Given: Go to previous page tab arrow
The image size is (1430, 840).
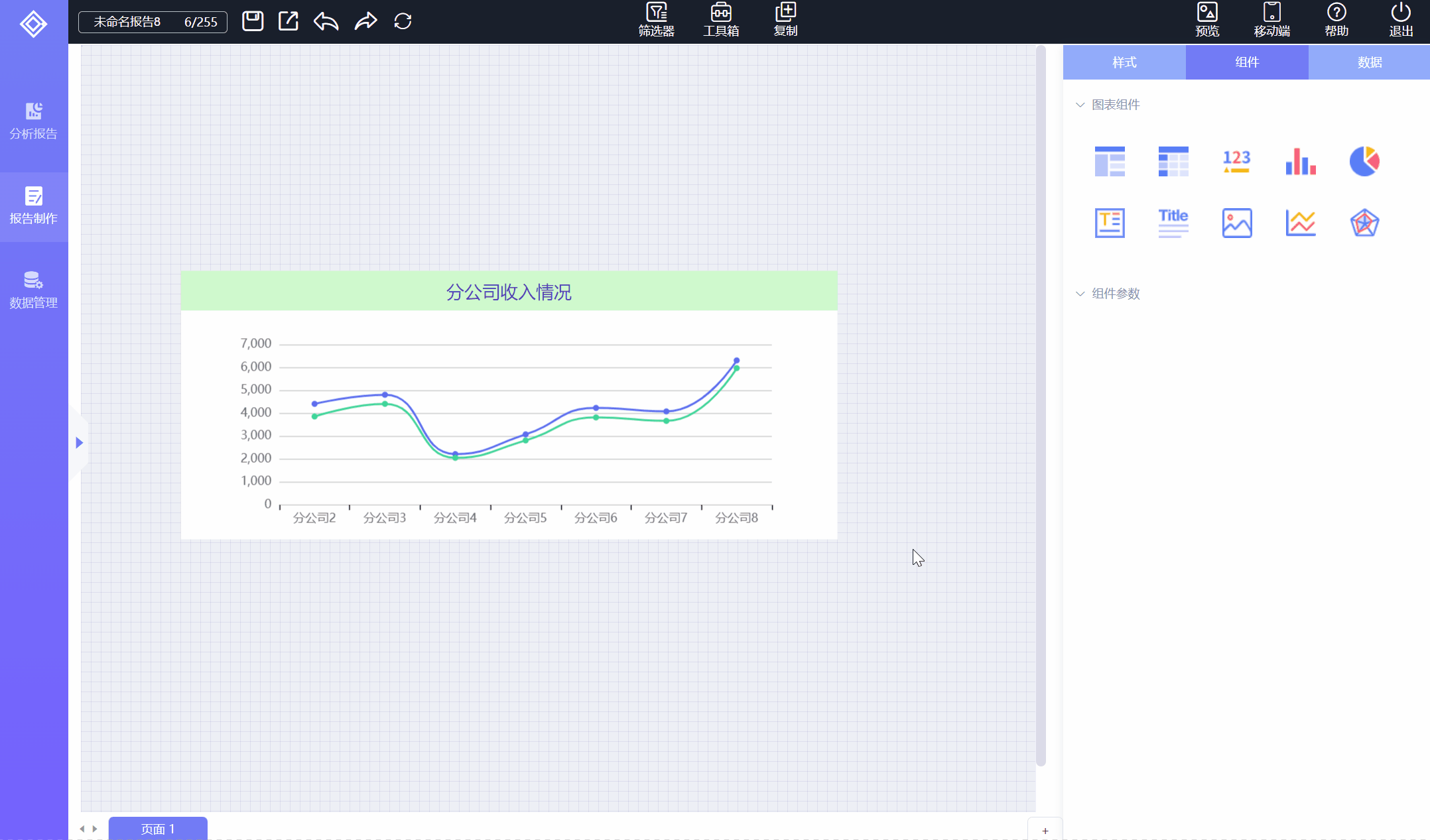Looking at the screenshot, I should (x=82, y=829).
